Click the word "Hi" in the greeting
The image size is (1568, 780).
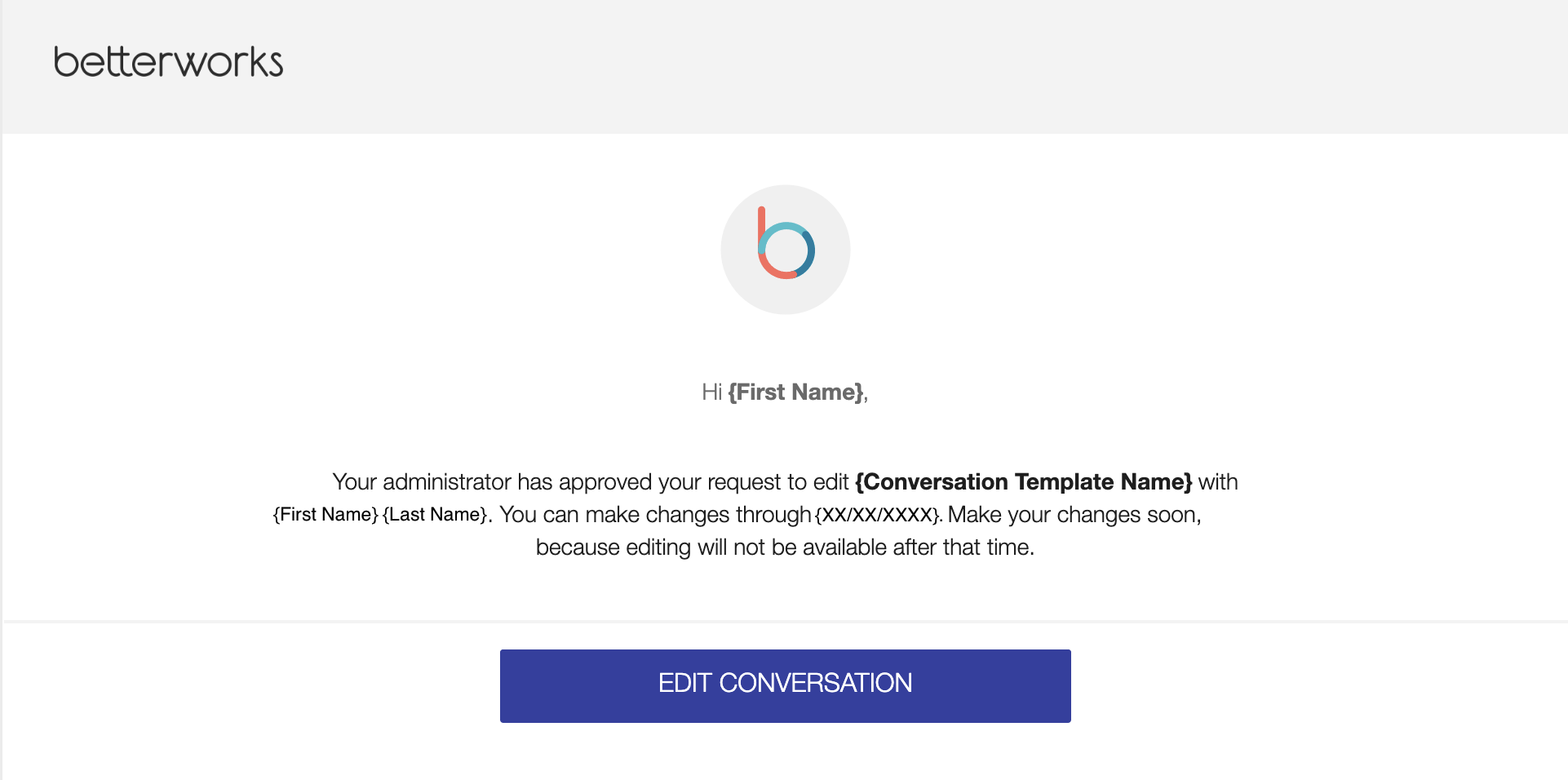point(711,392)
